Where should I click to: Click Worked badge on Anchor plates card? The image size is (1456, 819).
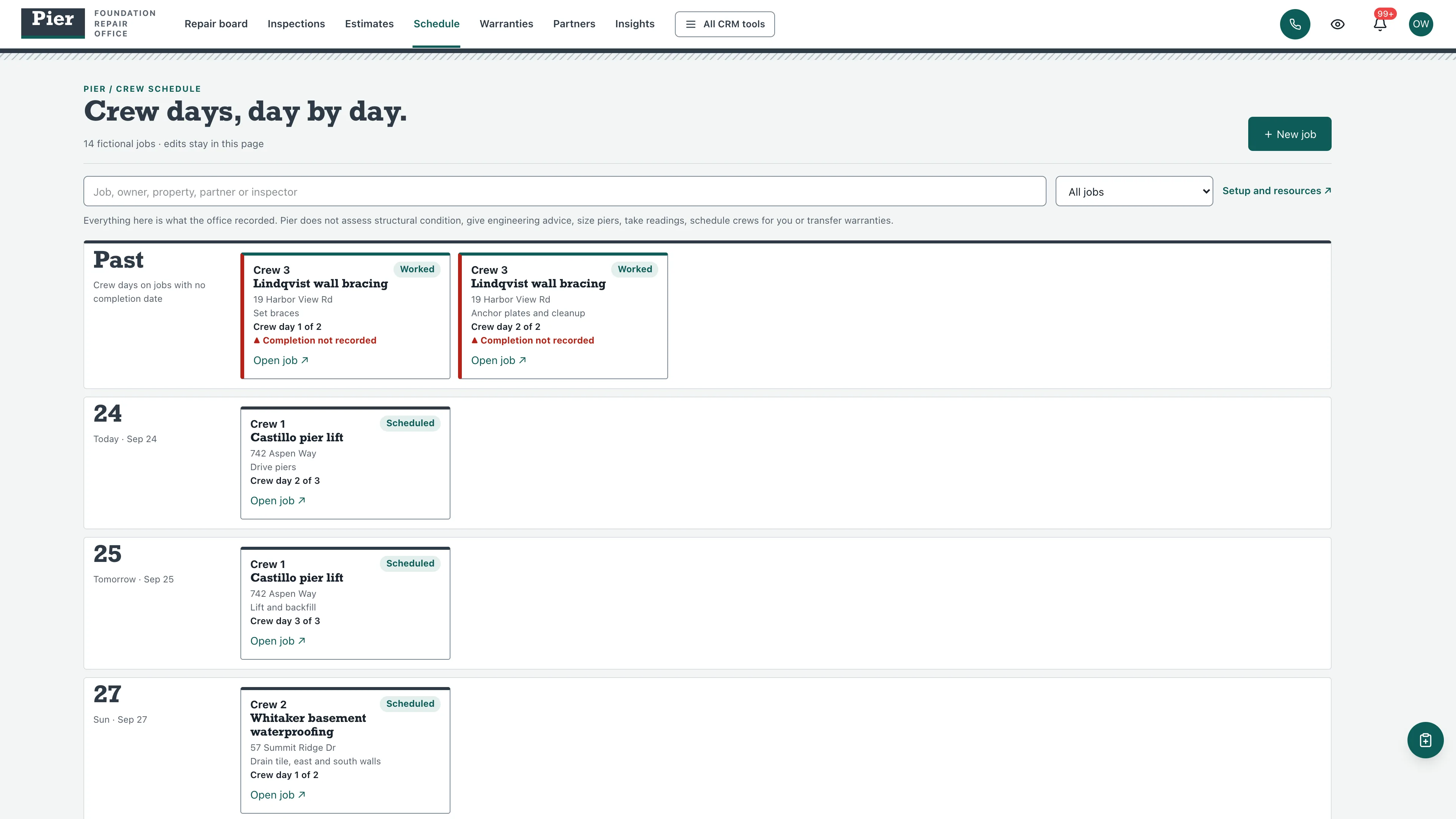pos(635,270)
